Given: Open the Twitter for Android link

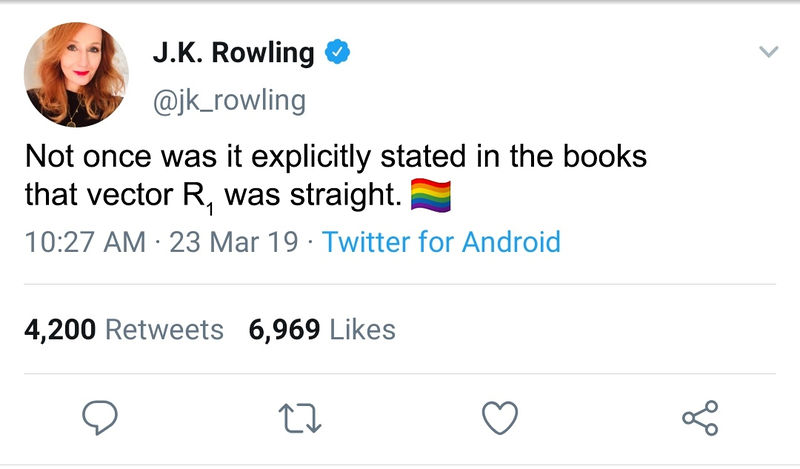Looking at the screenshot, I should click(442, 241).
